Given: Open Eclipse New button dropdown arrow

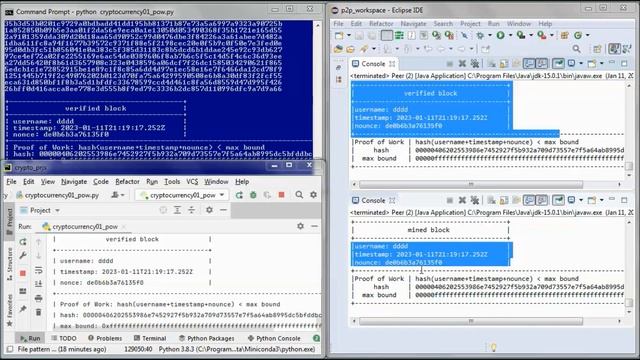Looking at the screenshot, I should tap(349, 36).
